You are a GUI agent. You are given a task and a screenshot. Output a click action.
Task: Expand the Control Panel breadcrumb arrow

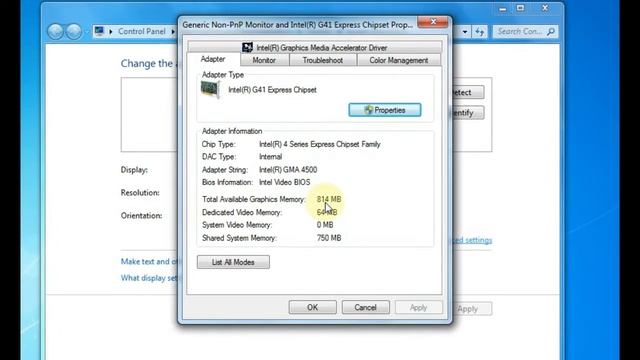tap(173, 31)
